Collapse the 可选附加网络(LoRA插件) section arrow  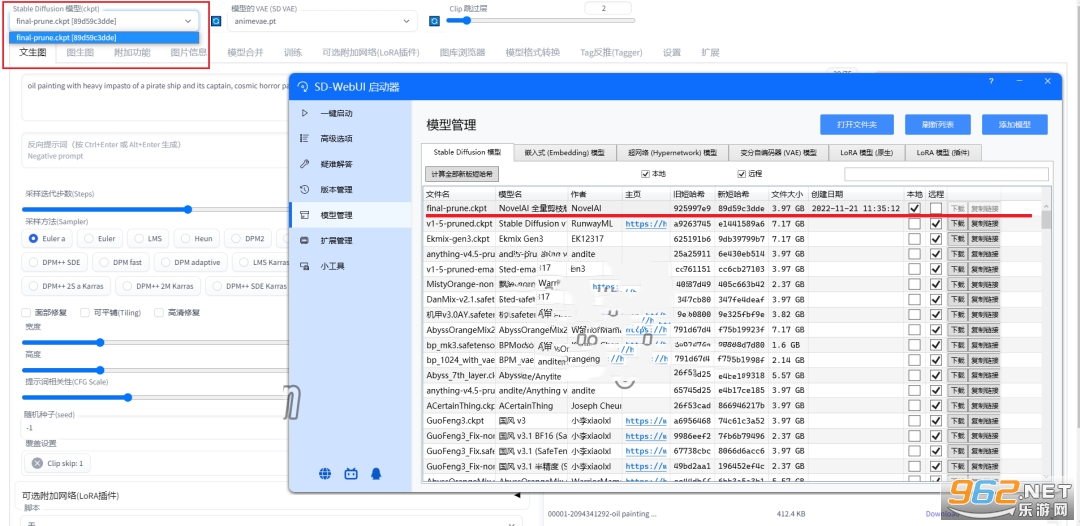click(517, 495)
